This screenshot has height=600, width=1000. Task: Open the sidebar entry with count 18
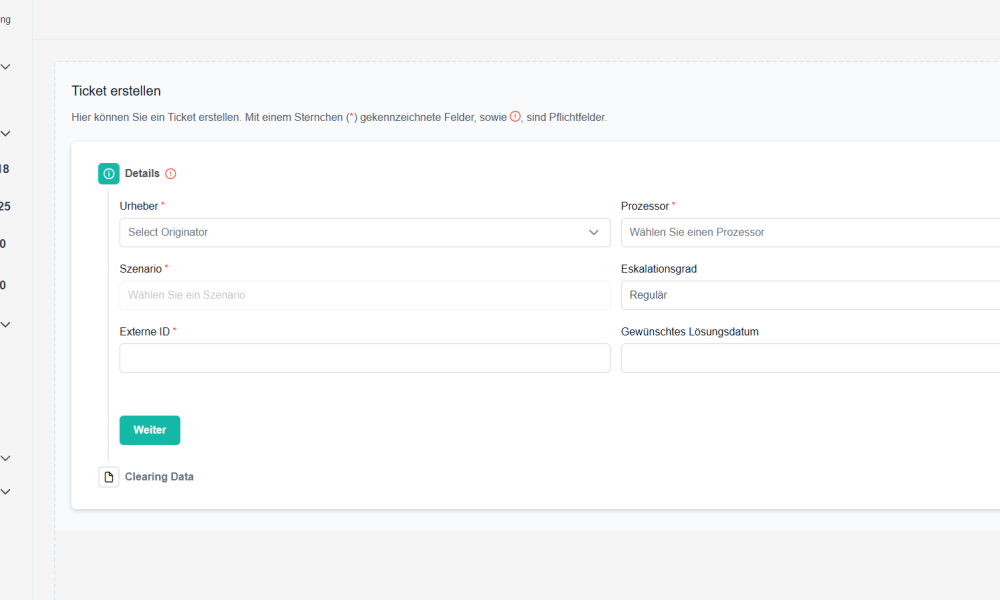[5, 169]
